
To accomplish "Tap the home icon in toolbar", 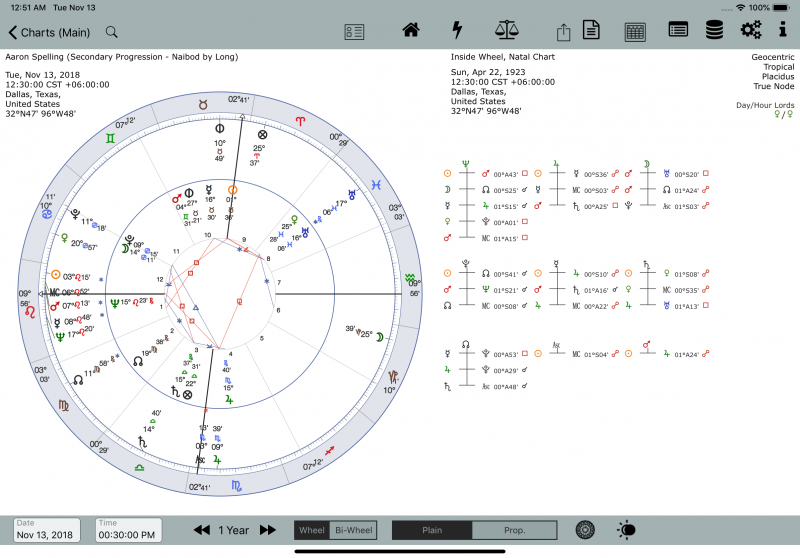I will pos(411,30).
